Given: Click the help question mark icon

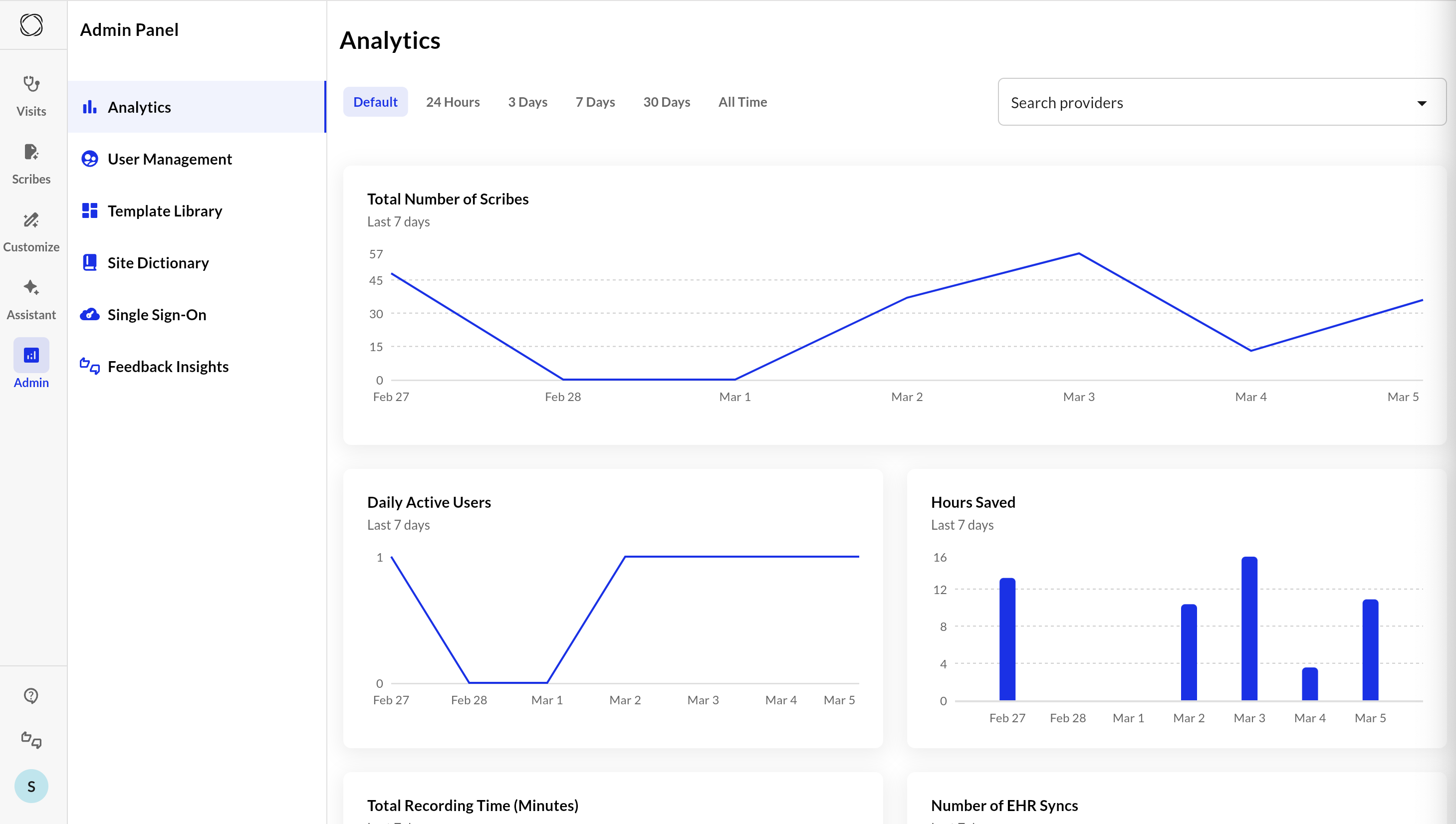Looking at the screenshot, I should pos(31,695).
